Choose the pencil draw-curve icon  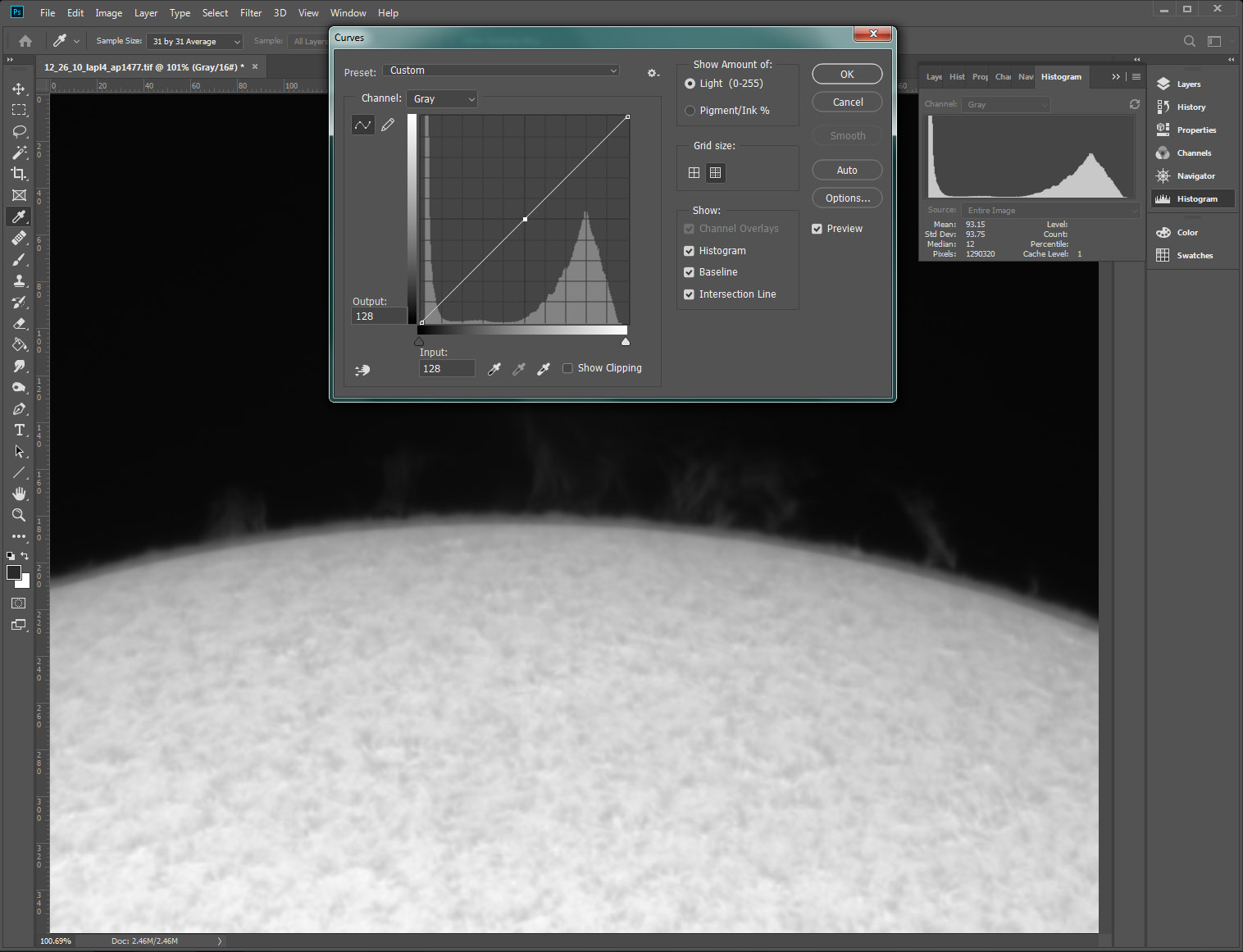[388, 125]
